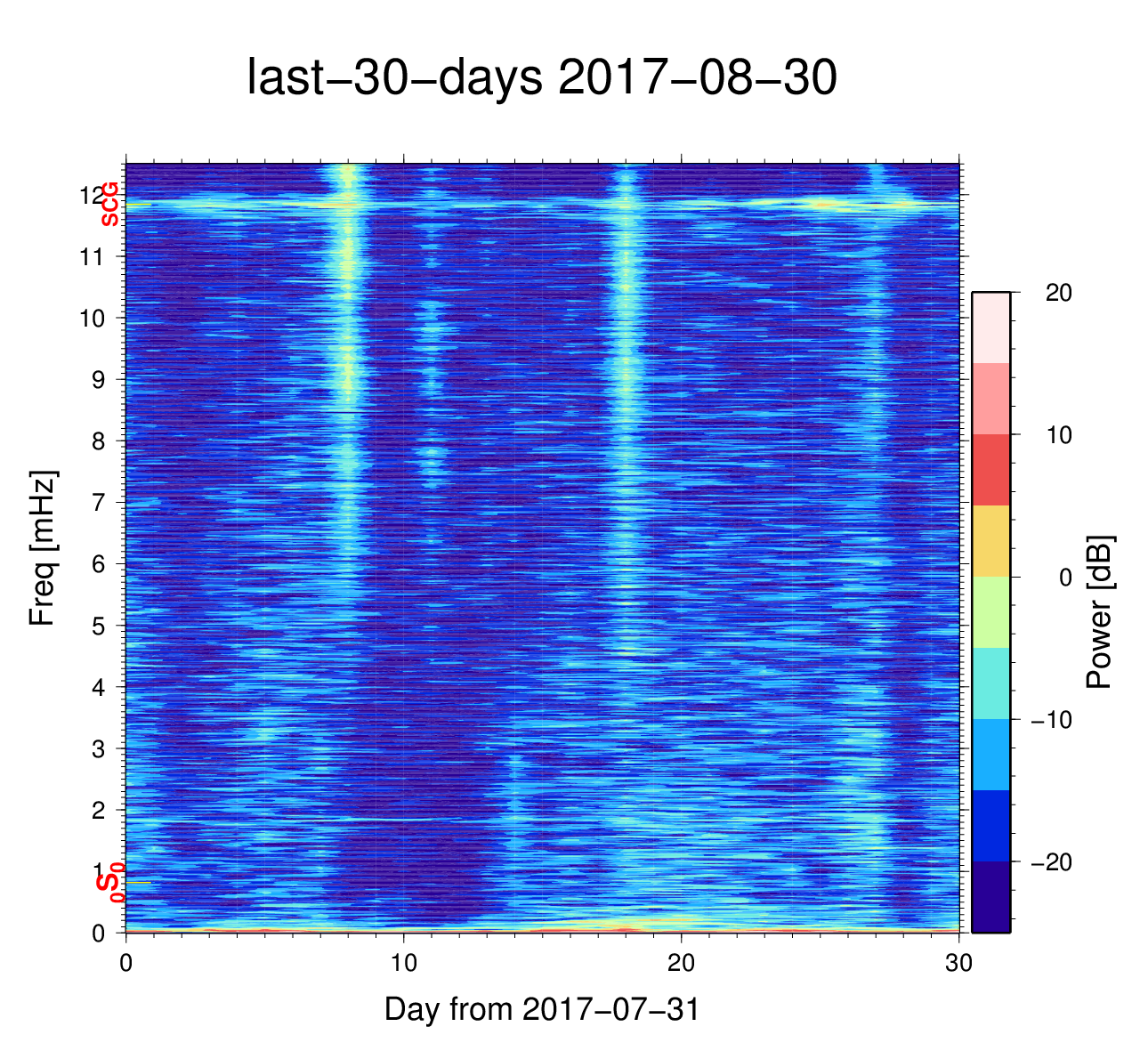Click the y-axis tick label '10'
The width and height of the screenshot is (1148, 1059).
point(92,319)
